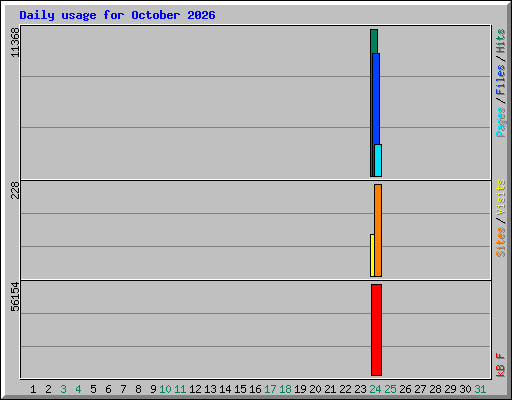This screenshot has height=400, width=512.
Task: Click day 30 on the x-axis
Action: pyautogui.click(x=465, y=389)
